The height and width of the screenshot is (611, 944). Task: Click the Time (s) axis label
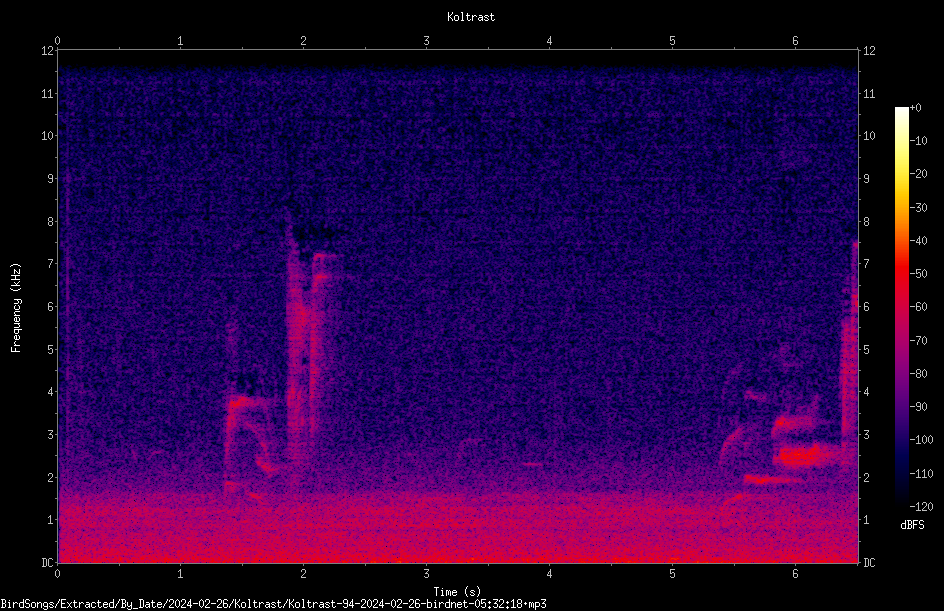[458, 592]
